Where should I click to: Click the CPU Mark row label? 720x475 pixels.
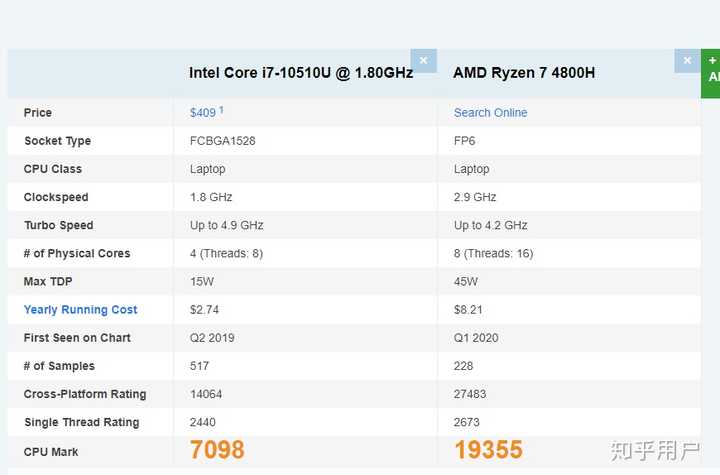tap(51, 452)
